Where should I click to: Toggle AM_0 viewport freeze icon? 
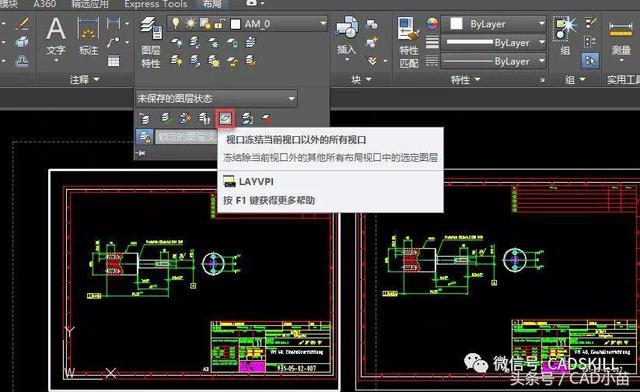pos(204,23)
